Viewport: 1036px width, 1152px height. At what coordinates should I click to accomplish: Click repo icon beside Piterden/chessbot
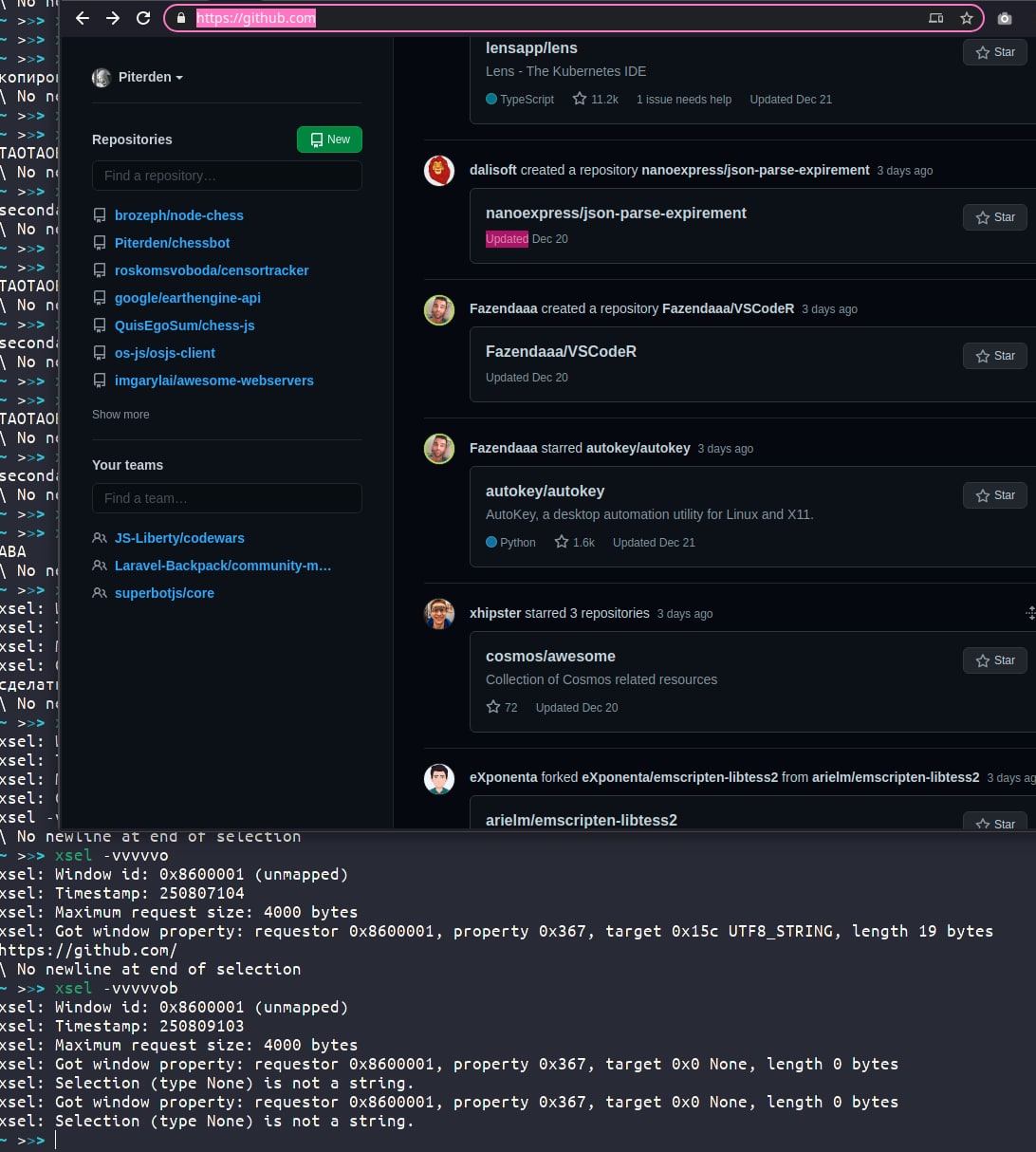pyautogui.click(x=99, y=243)
